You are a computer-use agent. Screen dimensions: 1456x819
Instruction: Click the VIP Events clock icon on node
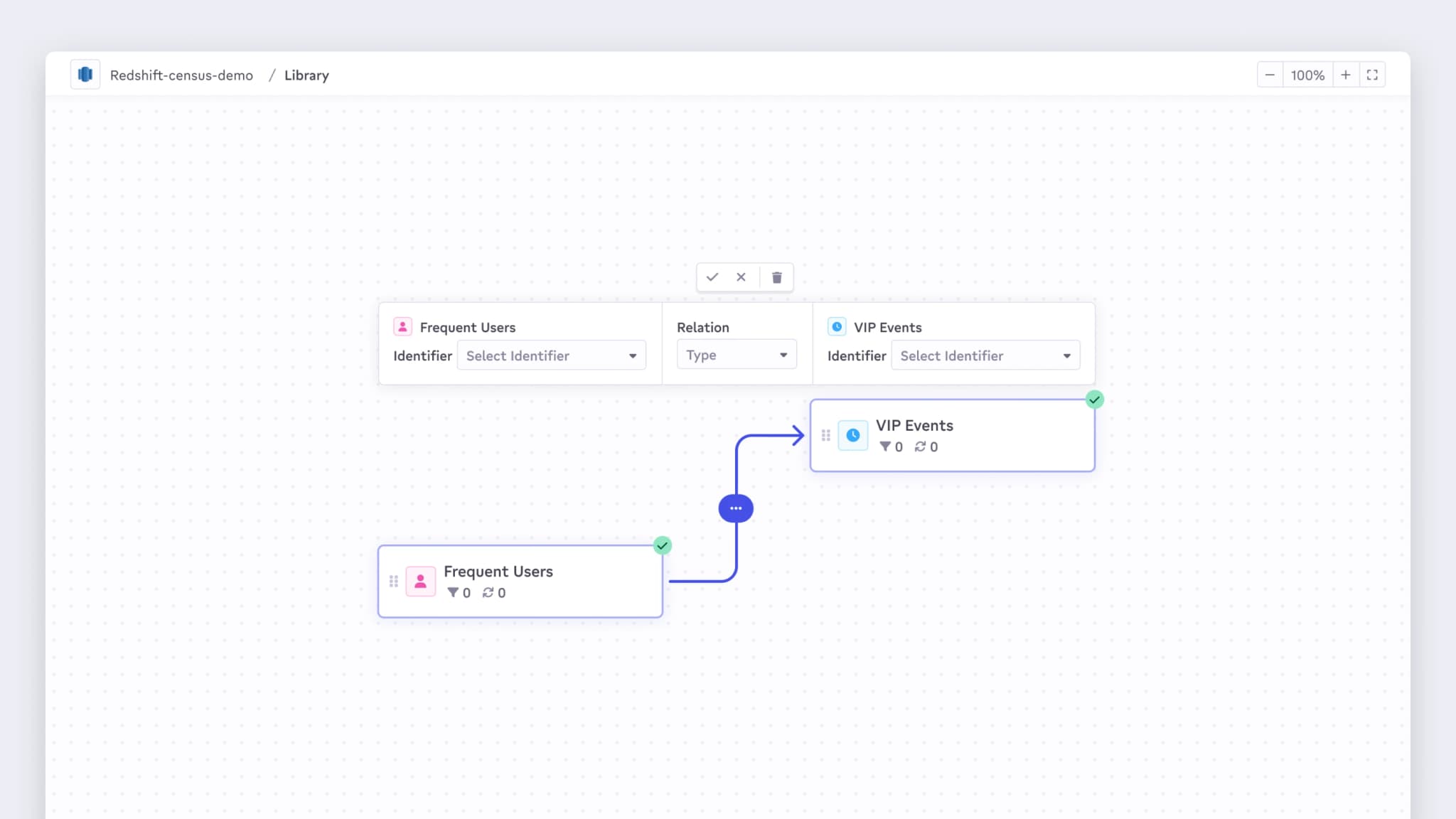click(853, 435)
